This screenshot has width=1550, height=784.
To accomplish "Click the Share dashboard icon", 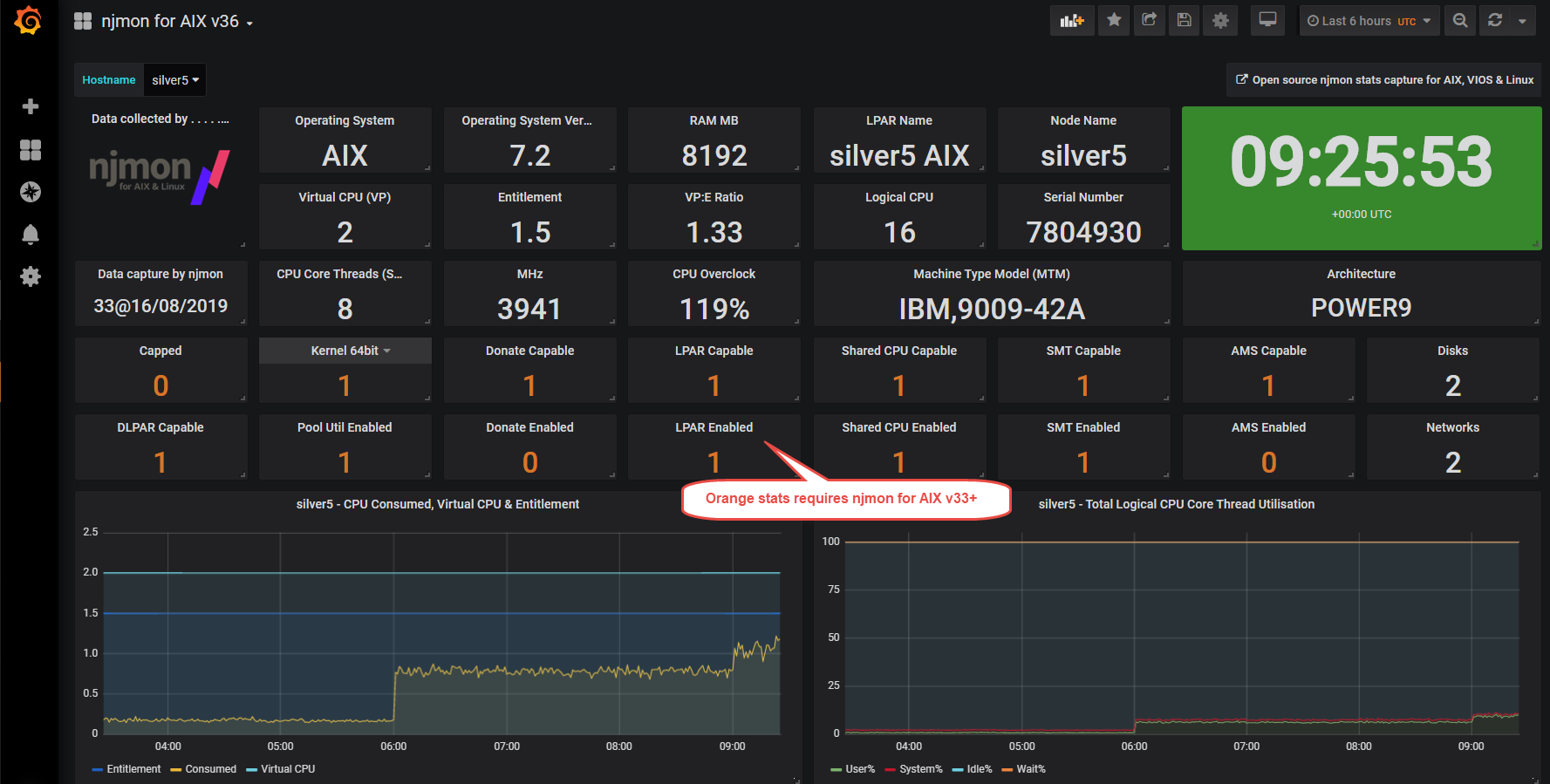I will [x=1149, y=21].
